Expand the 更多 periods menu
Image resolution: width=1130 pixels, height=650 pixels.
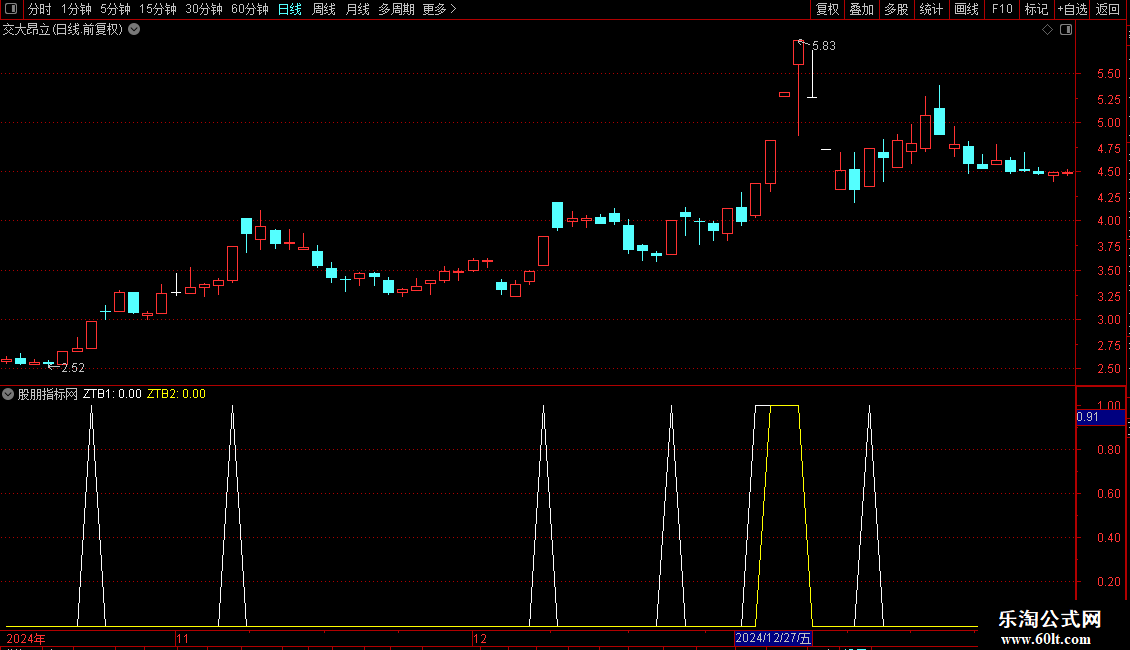coord(440,9)
